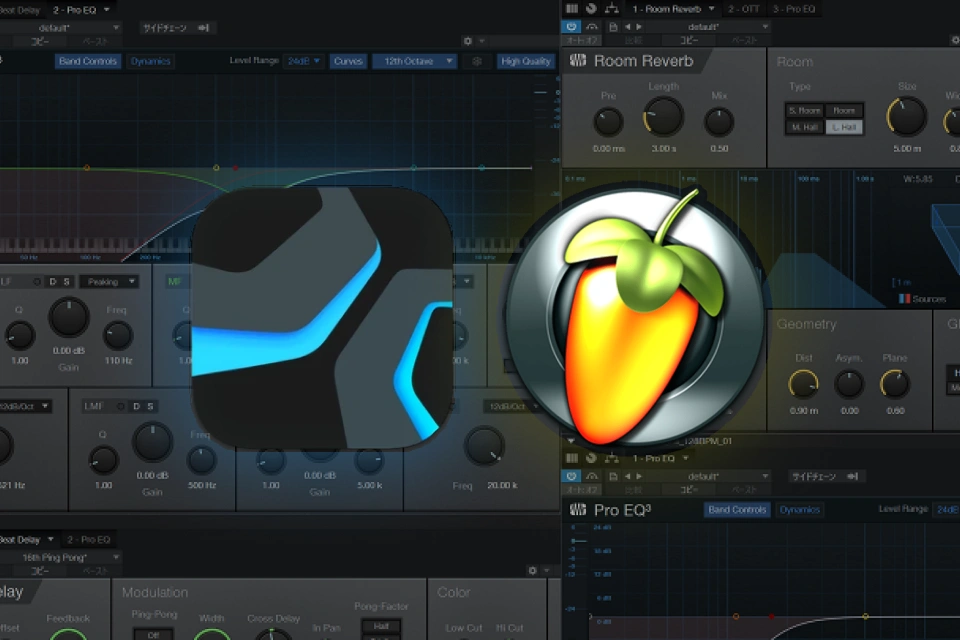The width and height of the screenshot is (960, 640).
Task: Click the routing icon beside the Room Reverb tab
Action: tap(612, 9)
